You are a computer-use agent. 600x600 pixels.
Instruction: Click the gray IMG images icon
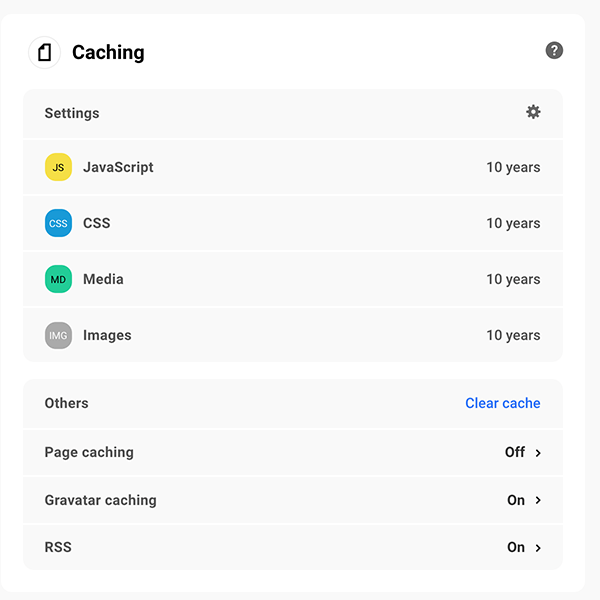[58, 335]
